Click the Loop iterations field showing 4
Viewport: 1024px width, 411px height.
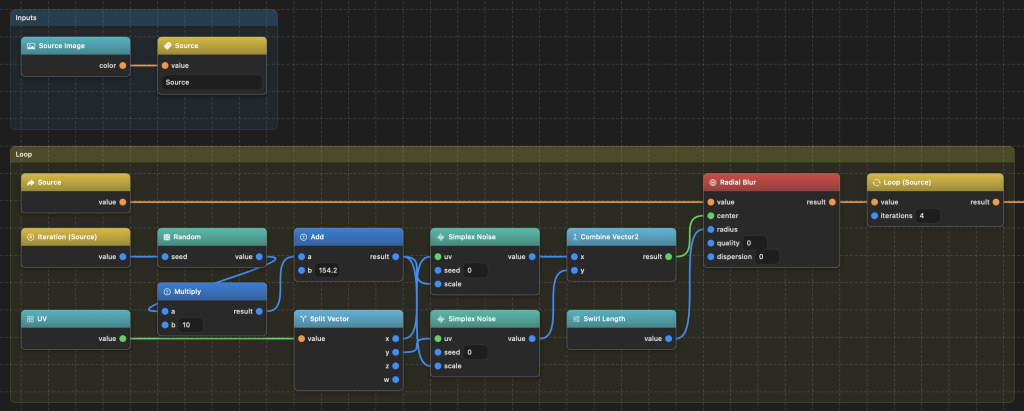point(928,216)
